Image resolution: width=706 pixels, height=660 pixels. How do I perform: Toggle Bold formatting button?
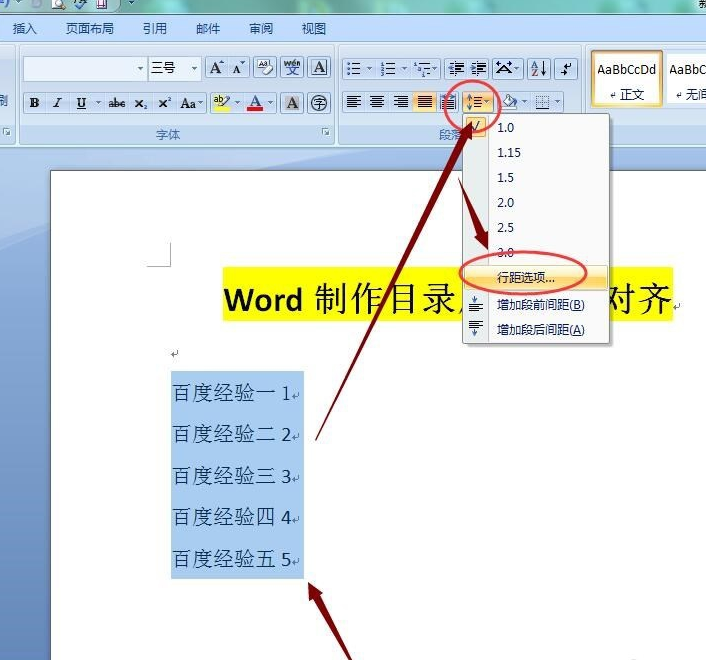[34, 103]
